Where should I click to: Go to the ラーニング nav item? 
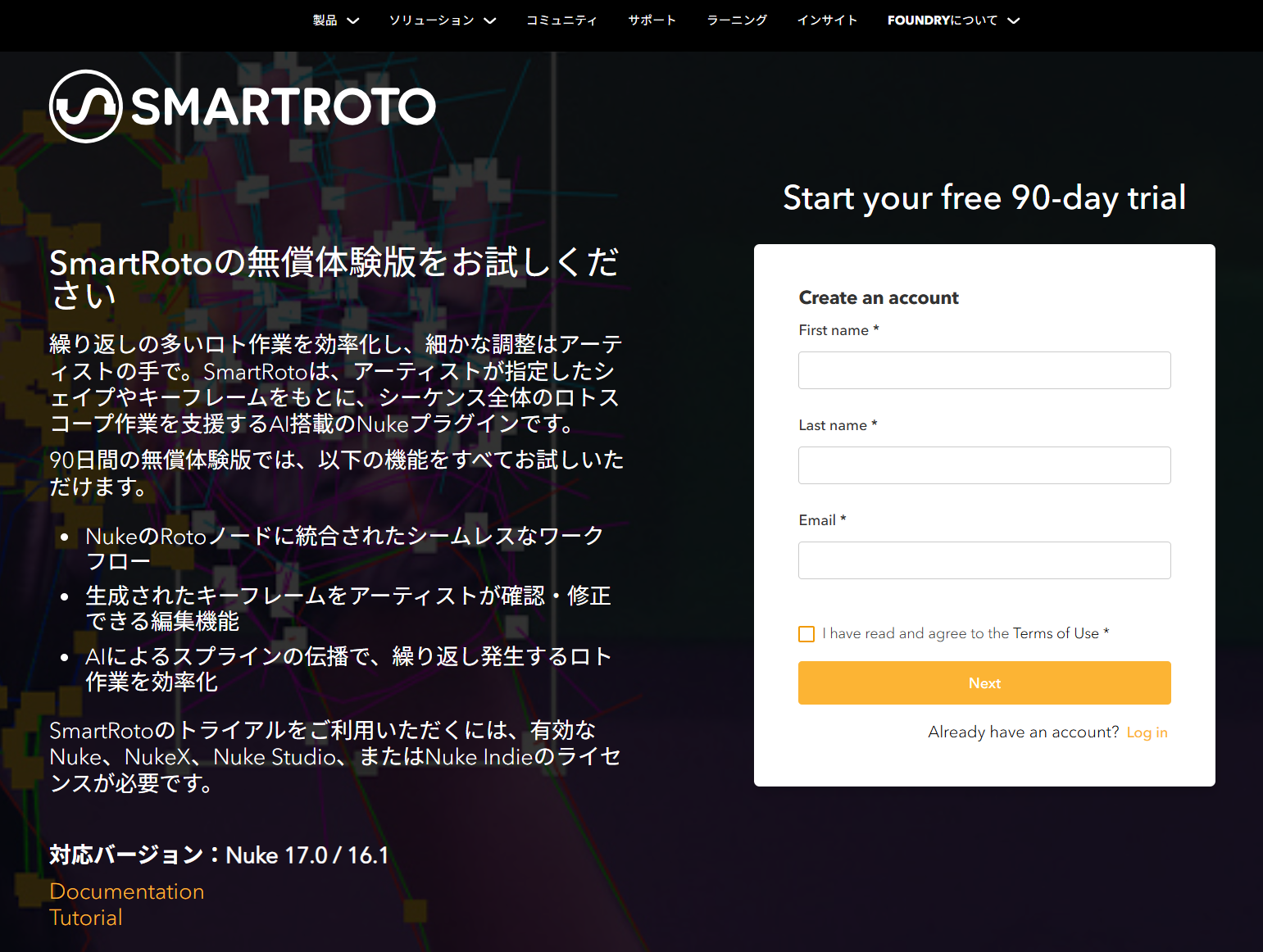(x=737, y=20)
